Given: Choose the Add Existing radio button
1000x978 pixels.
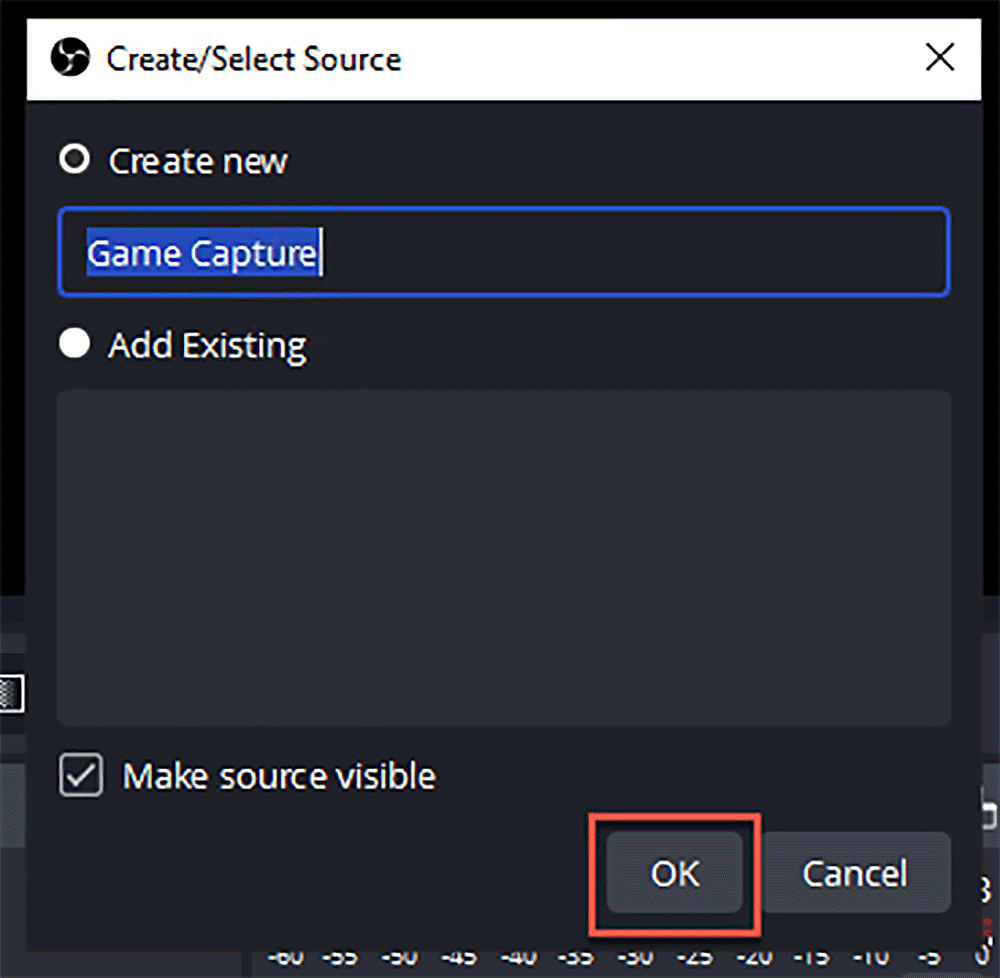Looking at the screenshot, I should point(75,344).
